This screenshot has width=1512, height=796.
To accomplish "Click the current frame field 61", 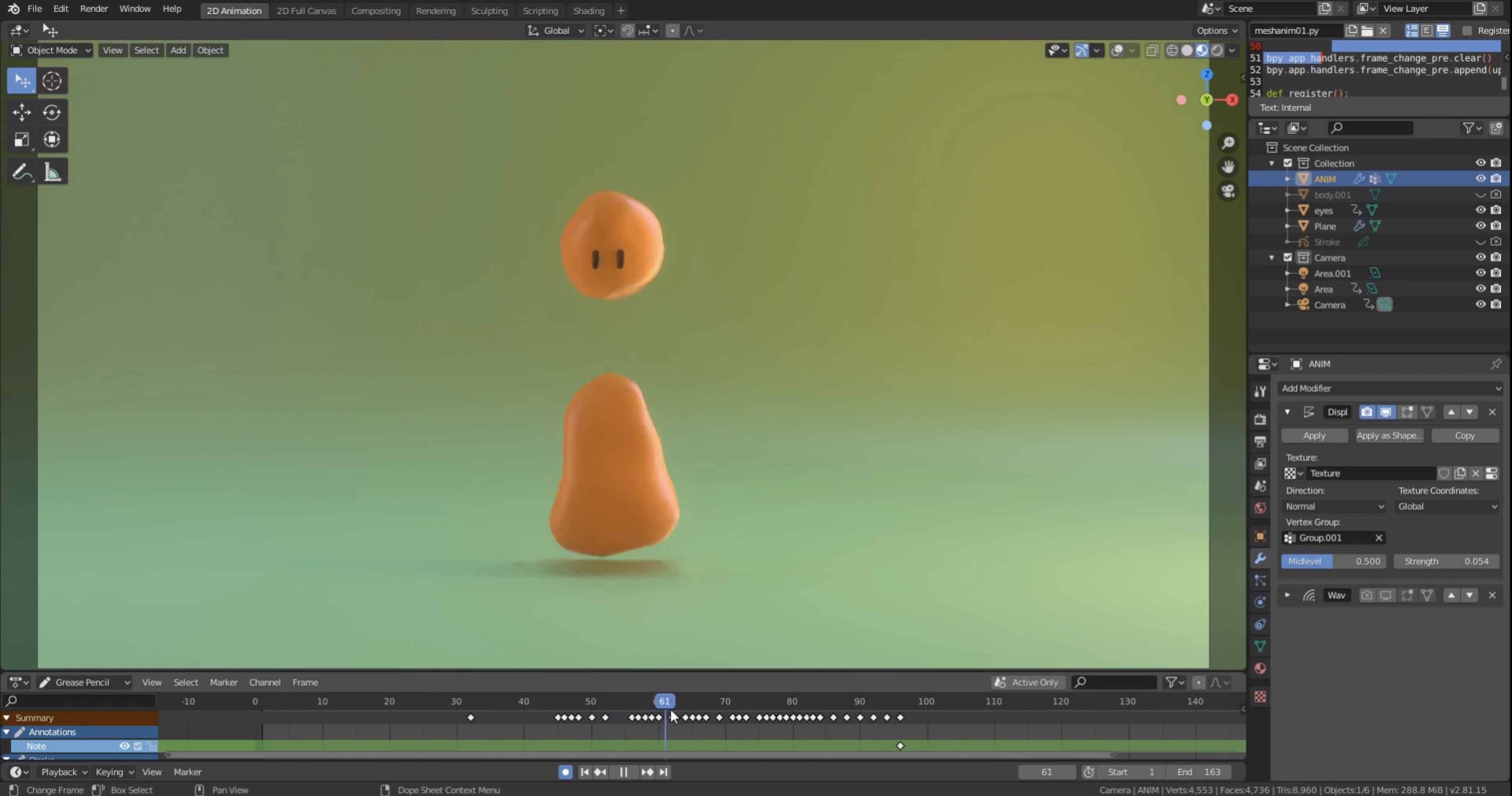I will tap(1047, 772).
